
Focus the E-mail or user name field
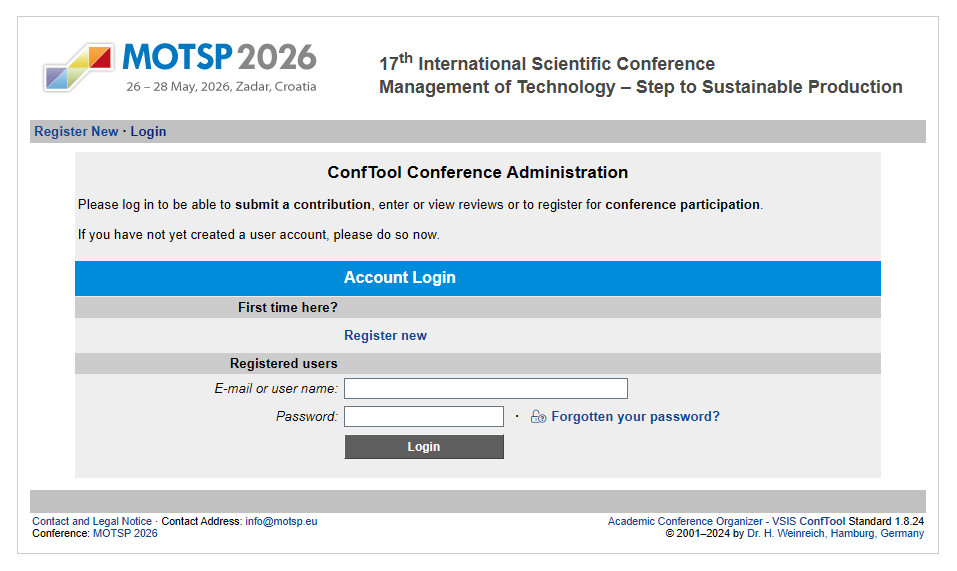tap(485, 389)
